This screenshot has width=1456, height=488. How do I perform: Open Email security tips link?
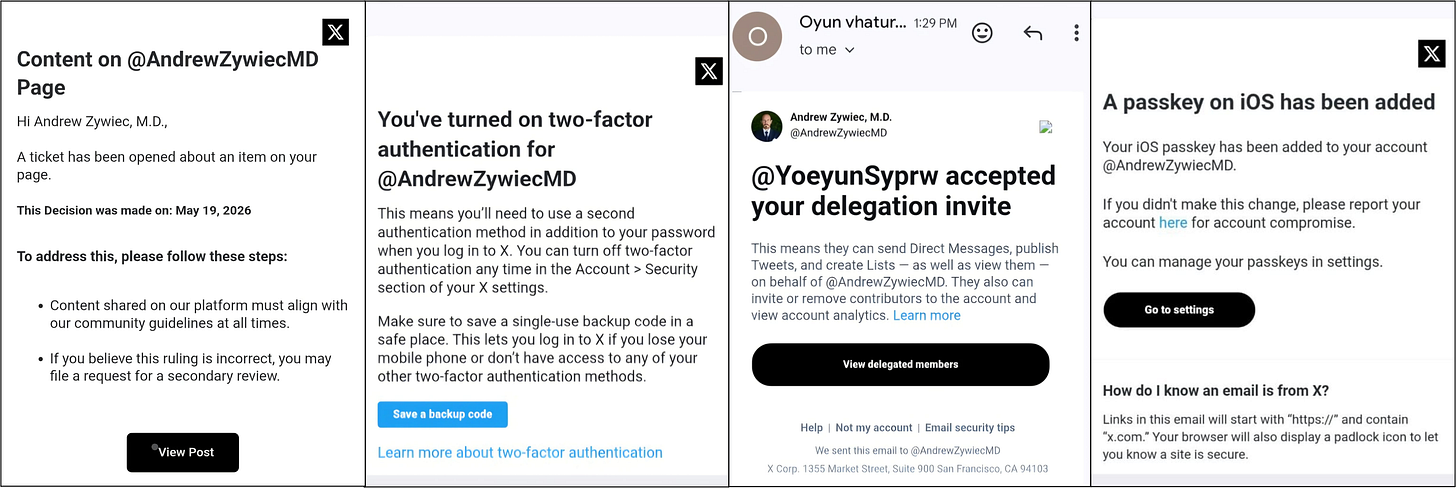[970, 427]
